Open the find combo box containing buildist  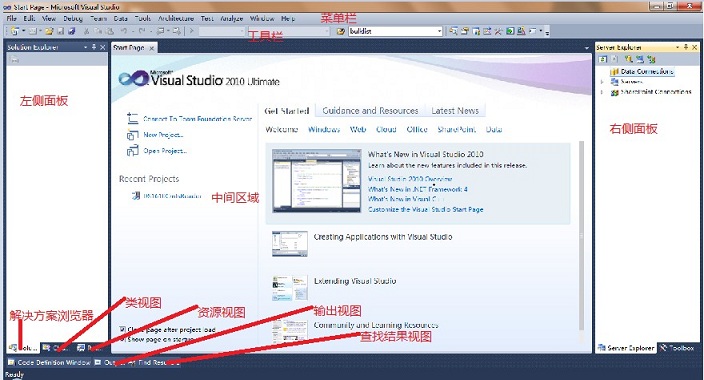pos(439,31)
